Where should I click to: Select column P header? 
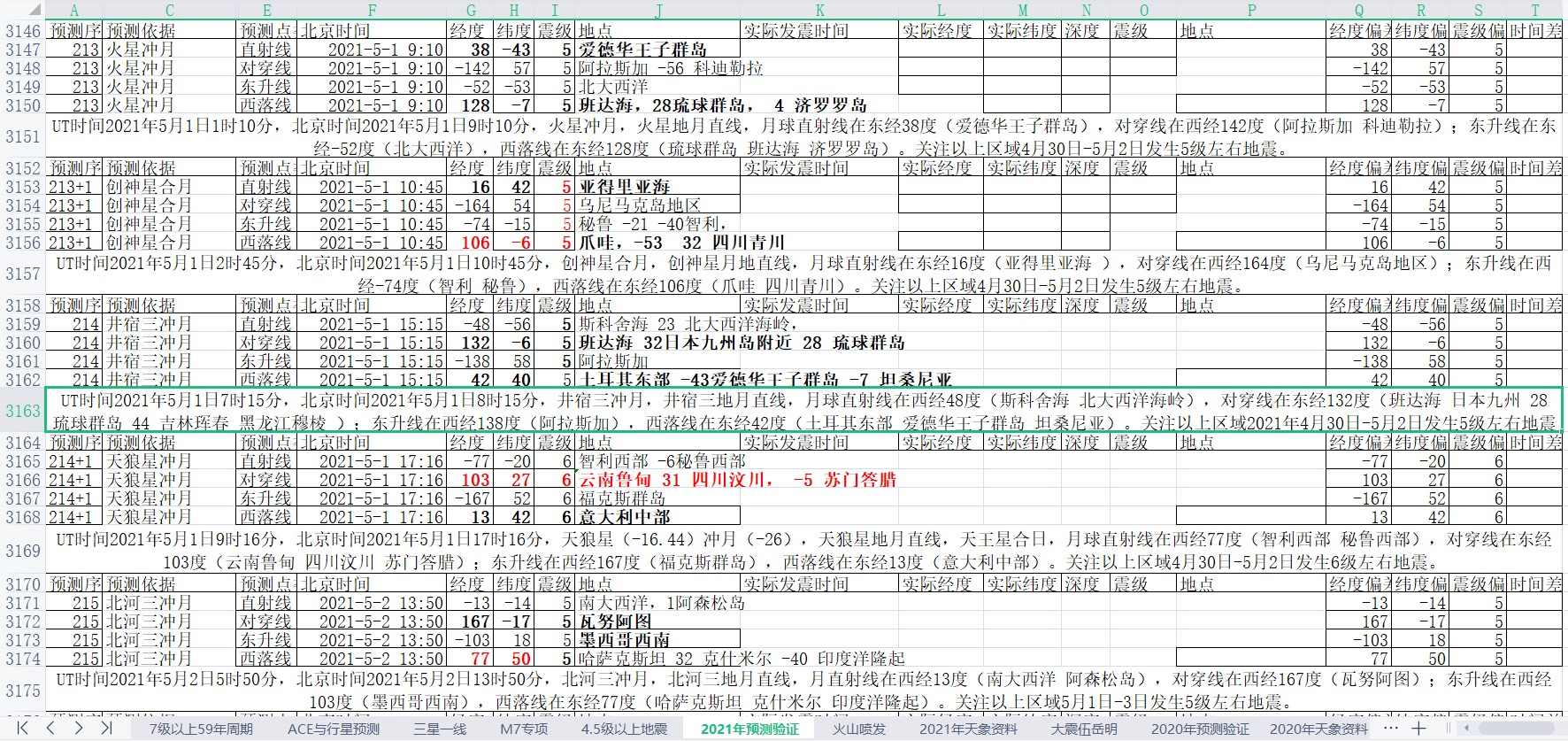pyautogui.click(x=1251, y=11)
